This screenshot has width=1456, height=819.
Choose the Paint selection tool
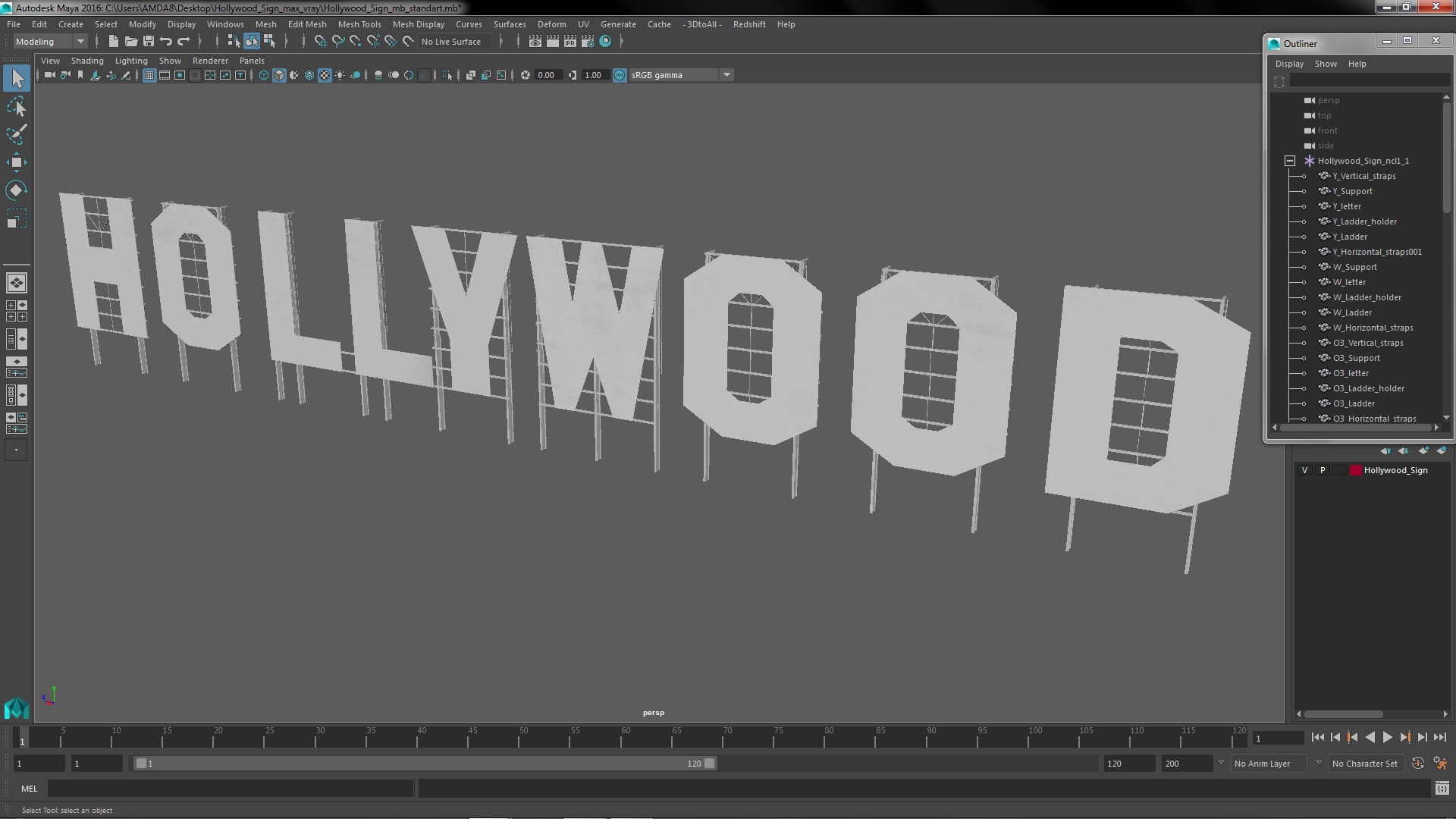click(17, 134)
